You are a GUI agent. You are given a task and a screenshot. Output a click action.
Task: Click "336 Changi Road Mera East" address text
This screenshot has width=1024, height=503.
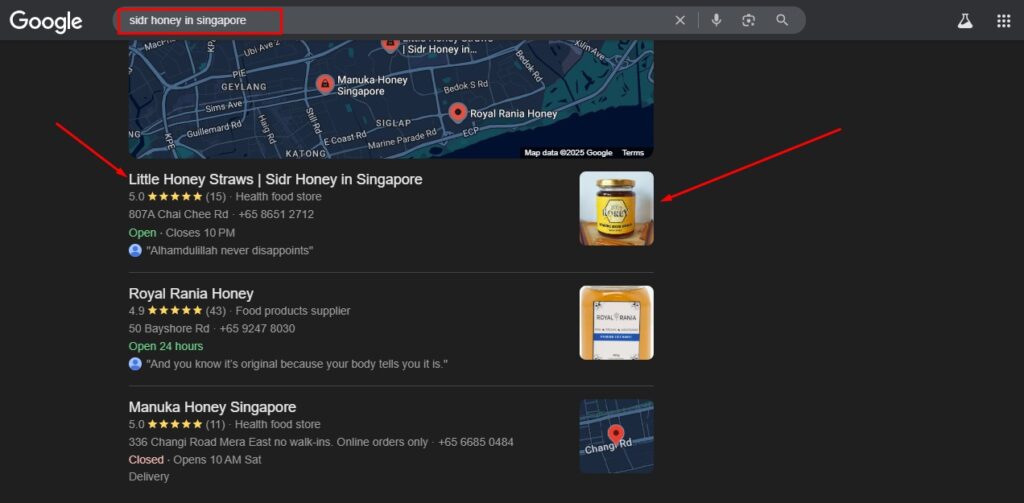coord(278,442)
